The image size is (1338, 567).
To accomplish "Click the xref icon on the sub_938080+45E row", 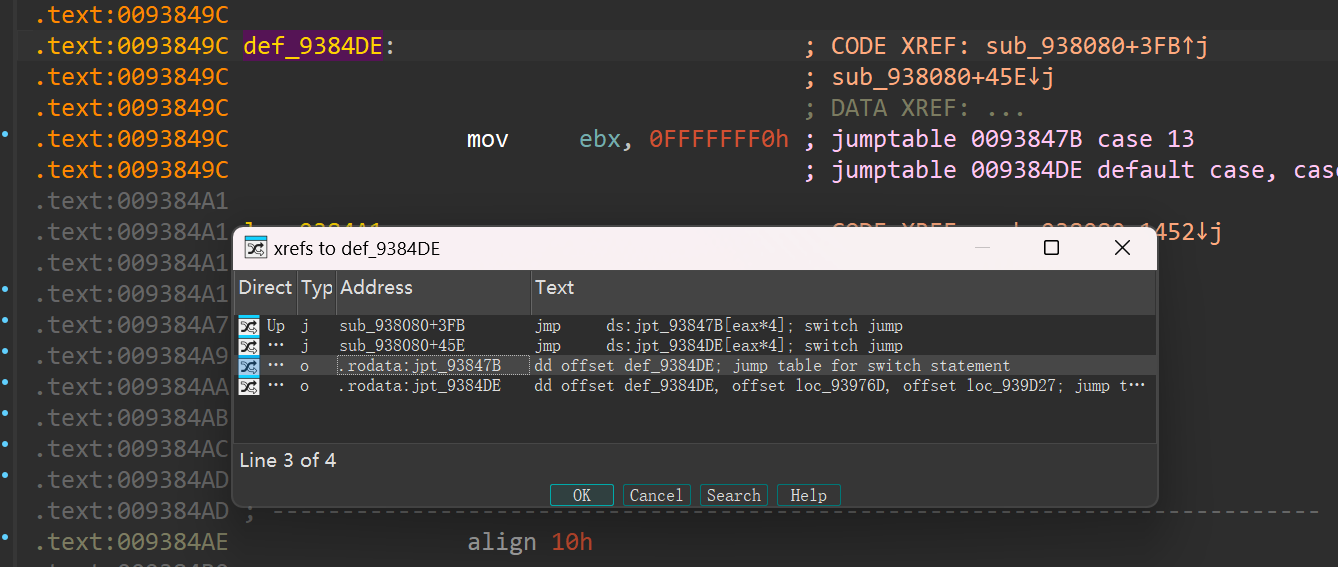I will [249, 346].
